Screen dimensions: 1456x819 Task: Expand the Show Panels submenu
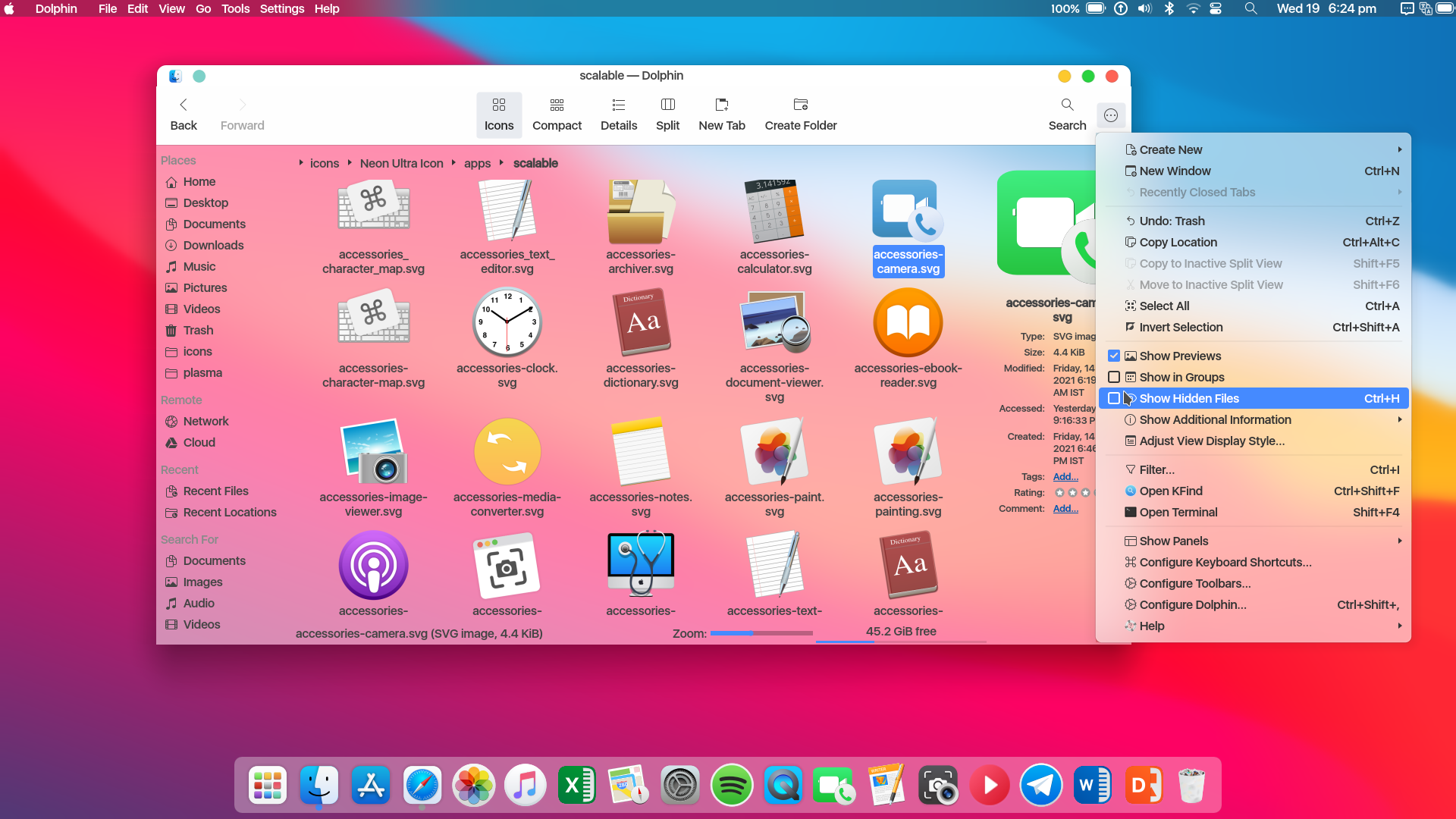(x=1254, y=541)
